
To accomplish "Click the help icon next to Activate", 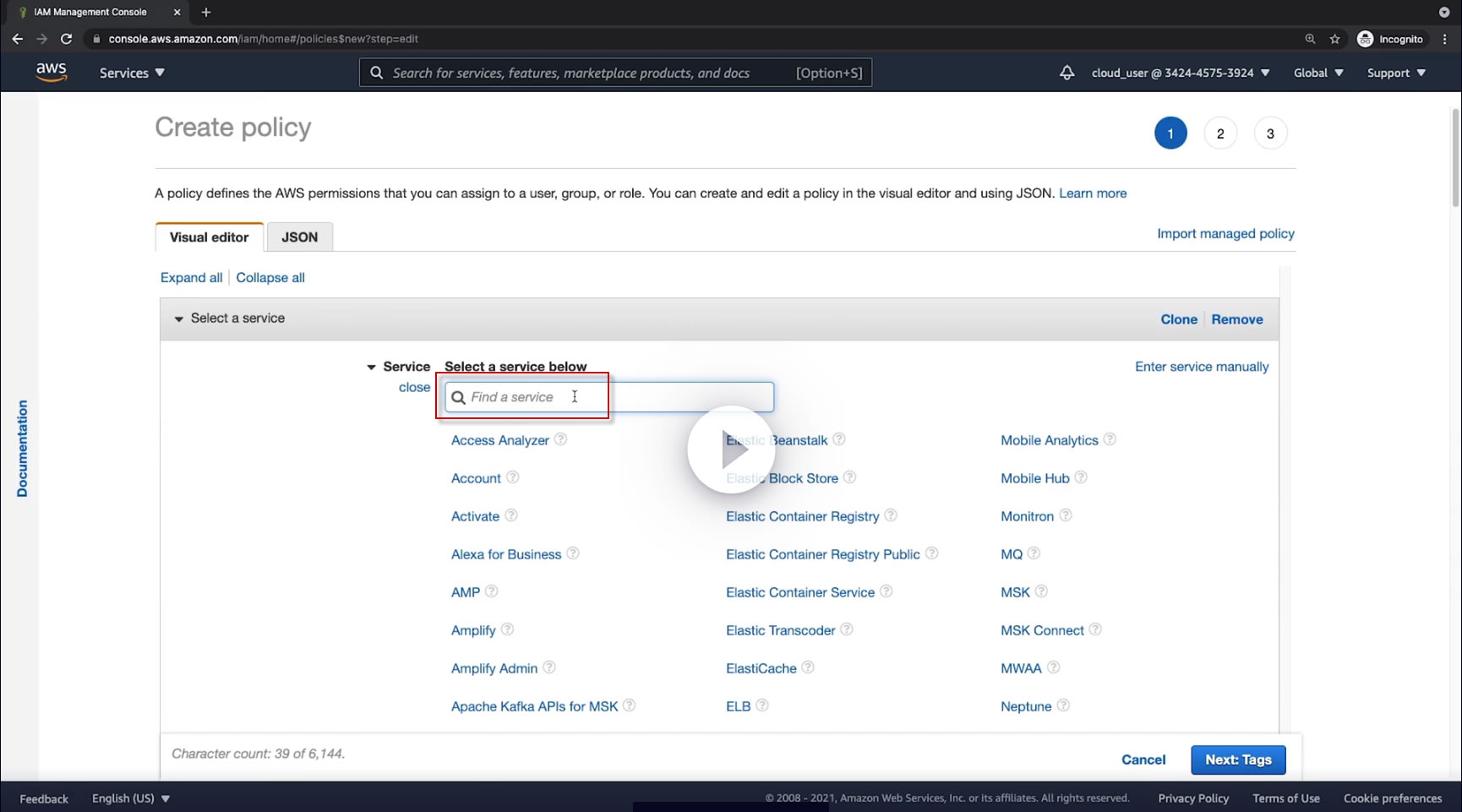I will [510, 515].
